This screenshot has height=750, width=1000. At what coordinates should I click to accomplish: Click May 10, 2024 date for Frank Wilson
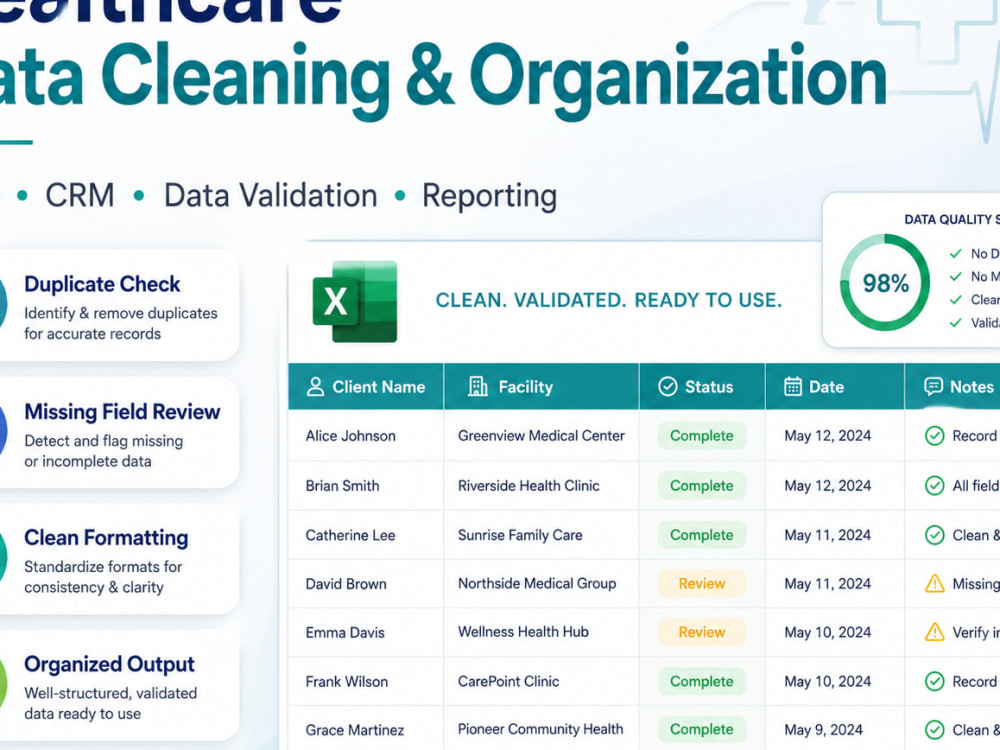tap(827, 681)
